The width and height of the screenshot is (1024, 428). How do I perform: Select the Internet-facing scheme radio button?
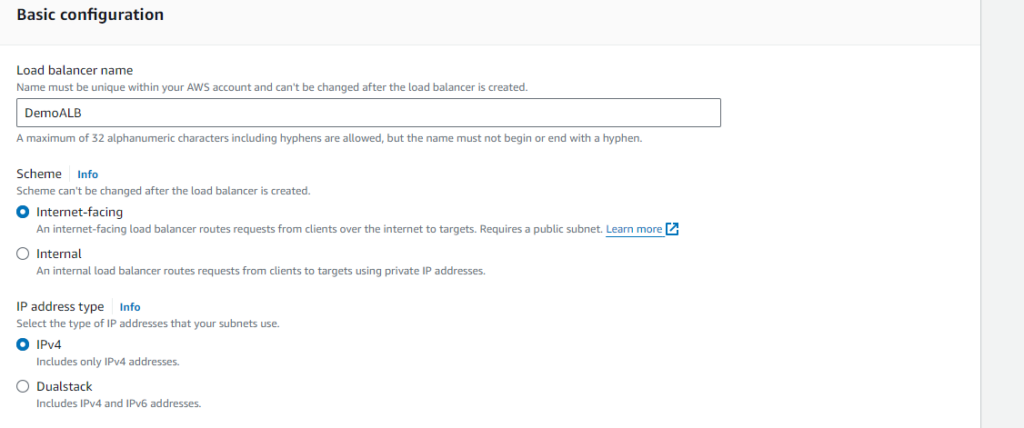click(x=23, y=212)
